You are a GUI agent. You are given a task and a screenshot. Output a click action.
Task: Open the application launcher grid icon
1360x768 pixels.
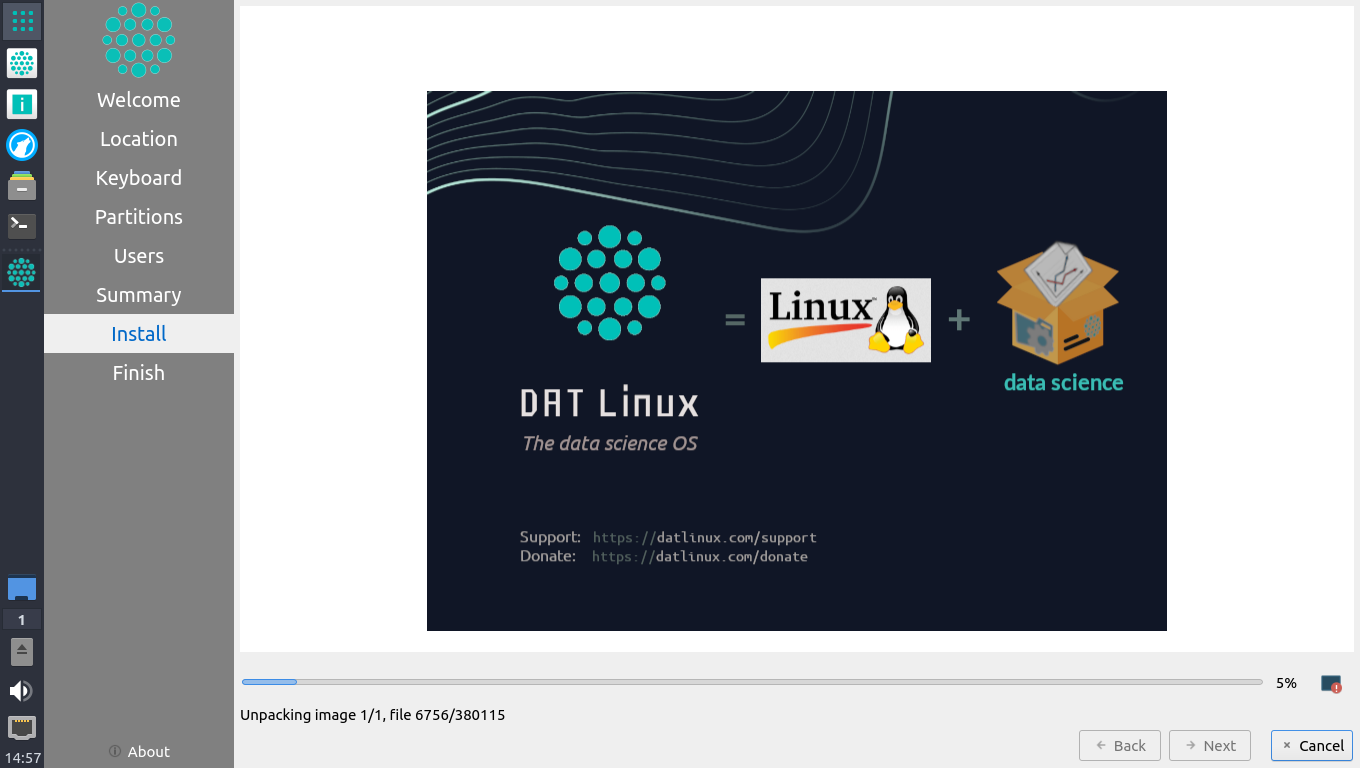(x=22, y=21)
